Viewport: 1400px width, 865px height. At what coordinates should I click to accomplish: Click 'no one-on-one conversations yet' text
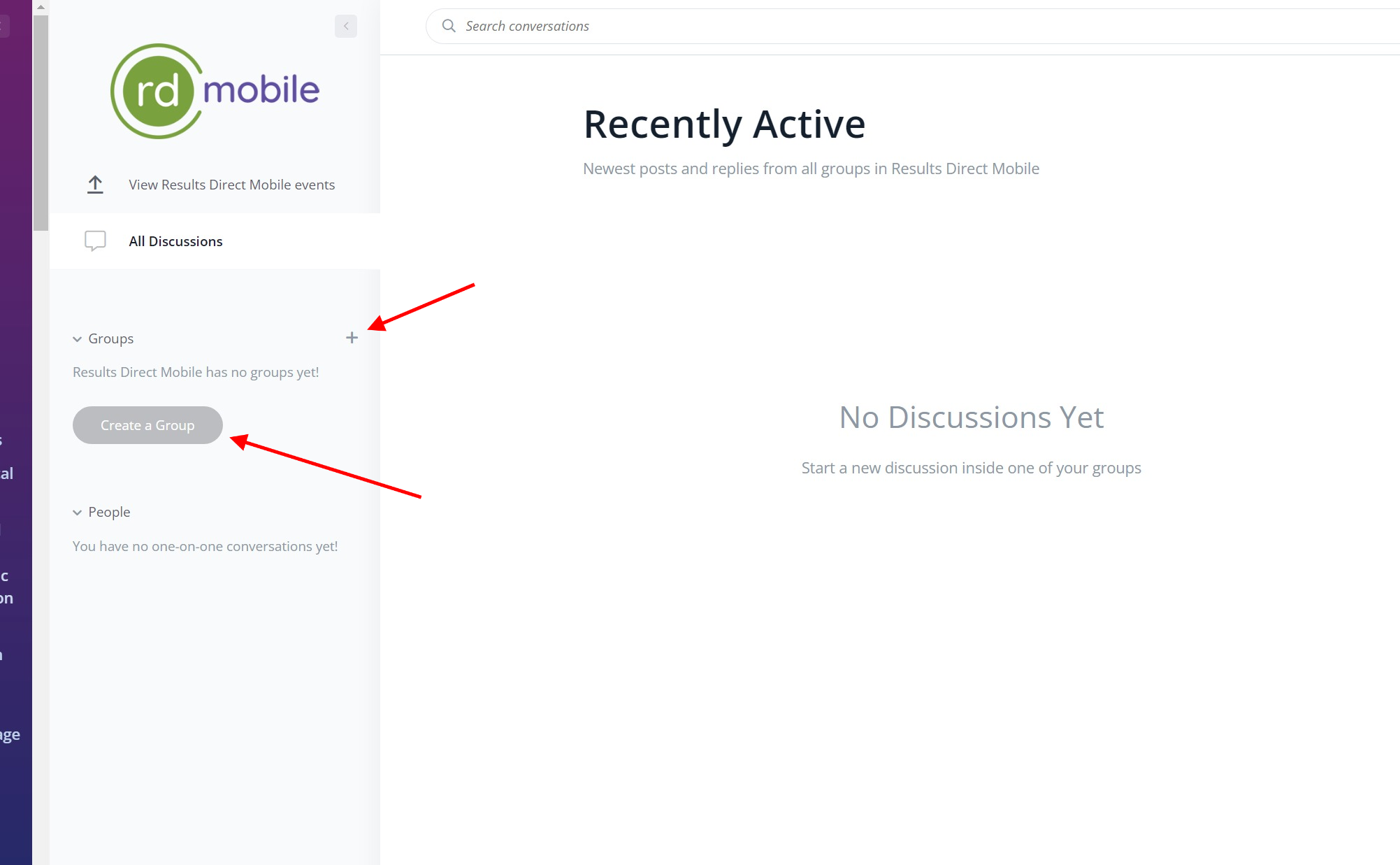point(205,546)
